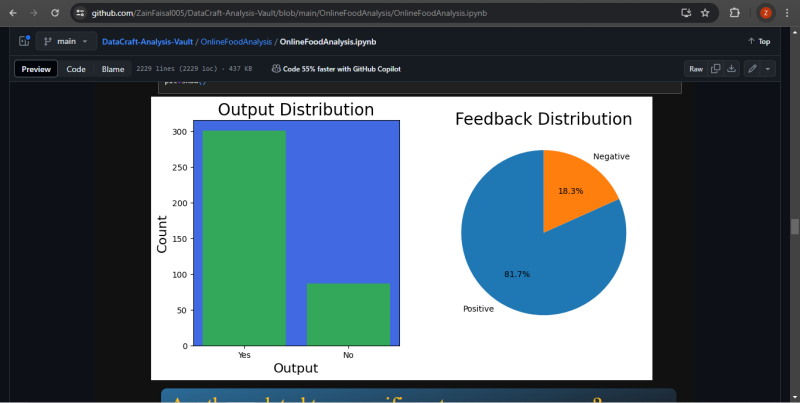
Task: Open the browser extensions puzzle icon
Action: (735, 13)
